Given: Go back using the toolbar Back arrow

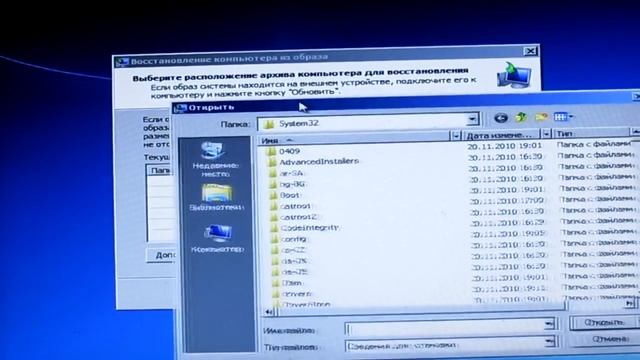Looking at the screenshot, I should point(501,118).
